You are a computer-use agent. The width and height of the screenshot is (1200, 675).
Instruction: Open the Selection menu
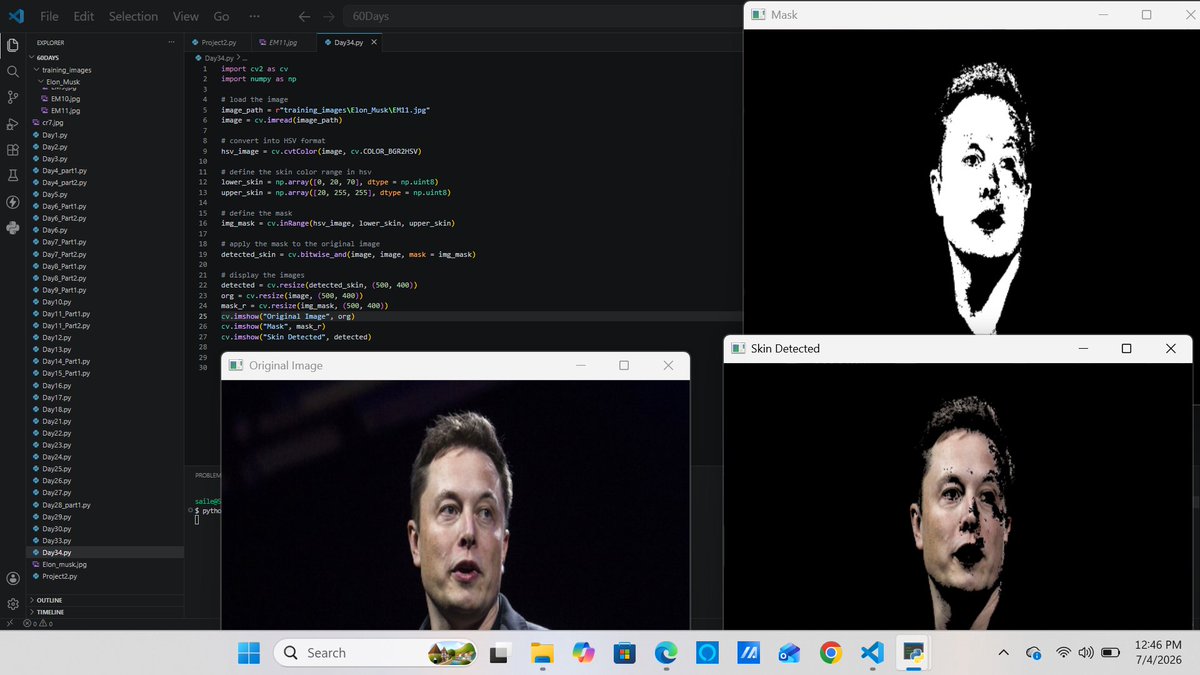click(133, 16)
